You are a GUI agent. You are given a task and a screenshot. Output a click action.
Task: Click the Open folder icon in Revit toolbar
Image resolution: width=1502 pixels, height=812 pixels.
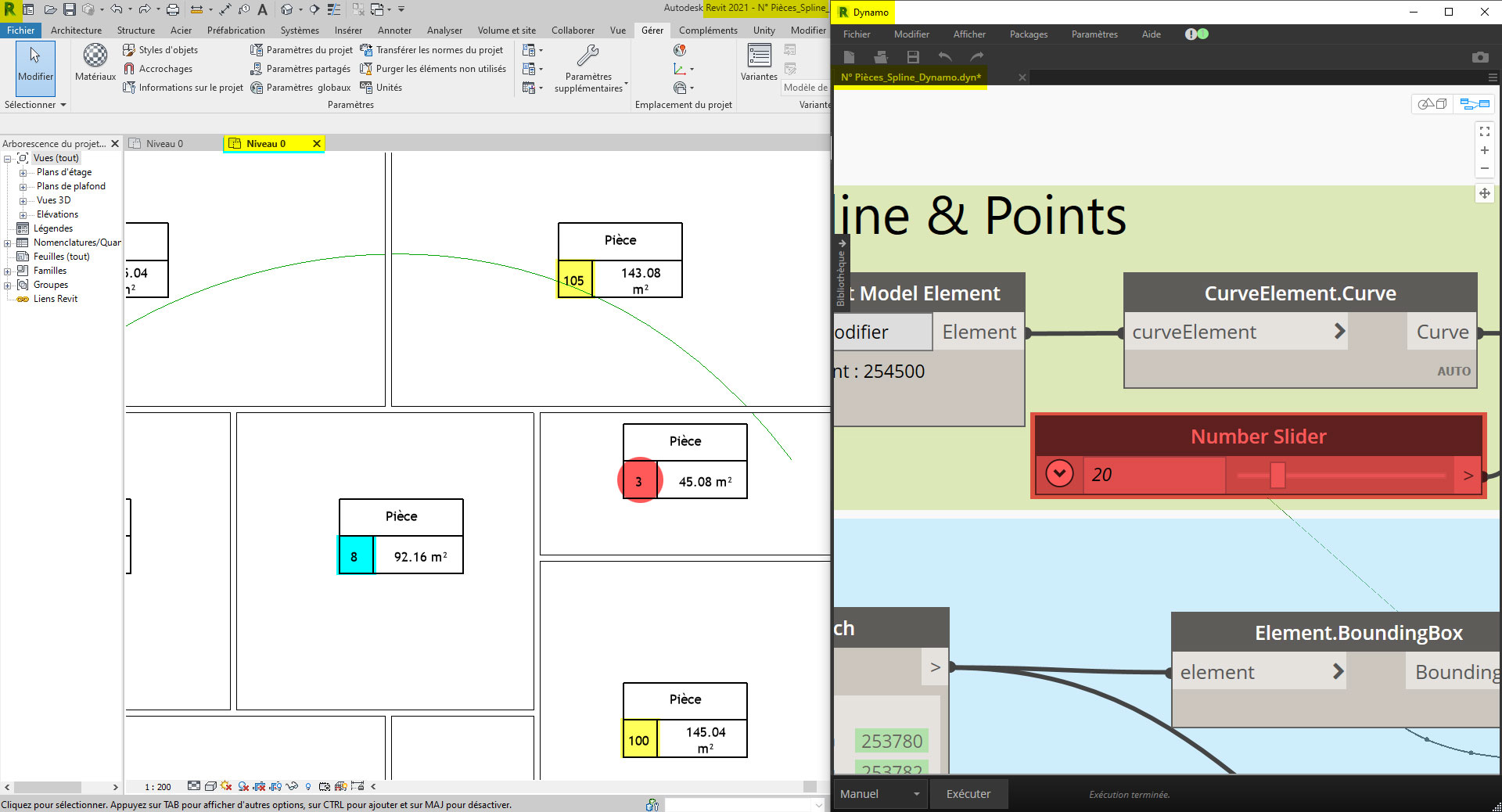tap(49, 9)
